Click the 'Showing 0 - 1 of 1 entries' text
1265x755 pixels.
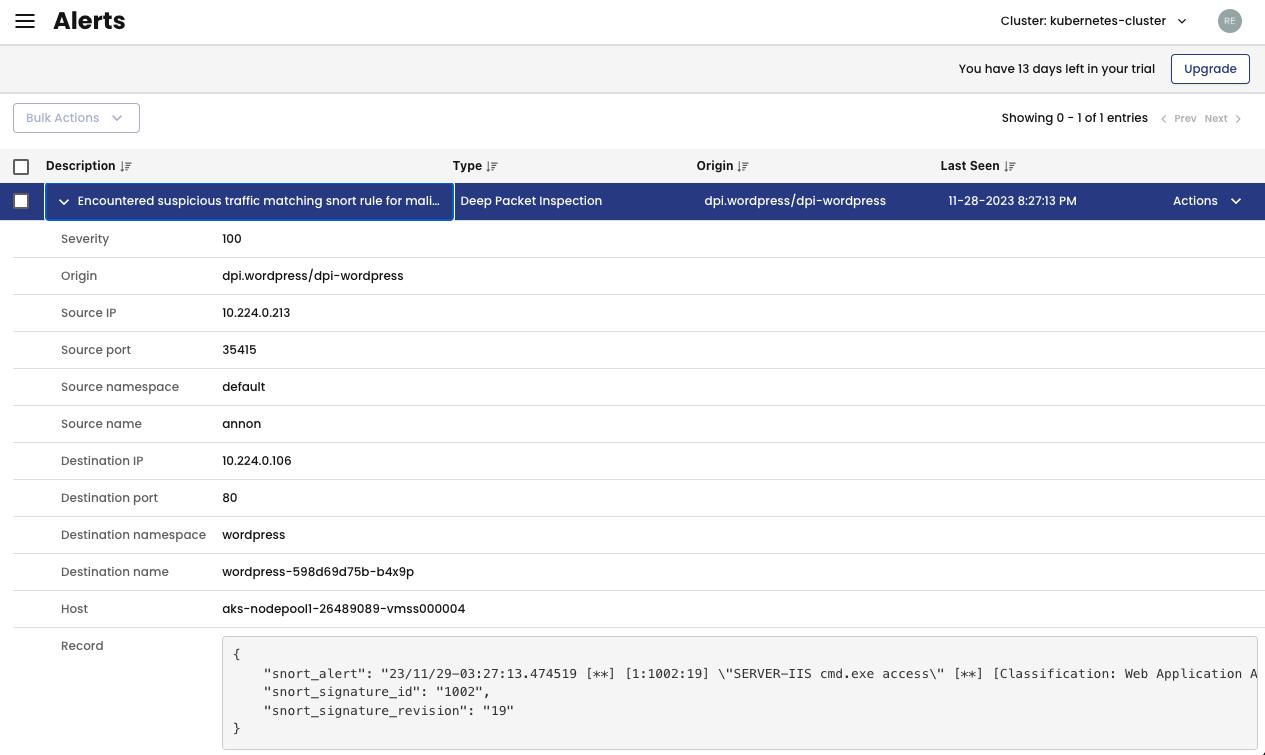pos(1074,118)
